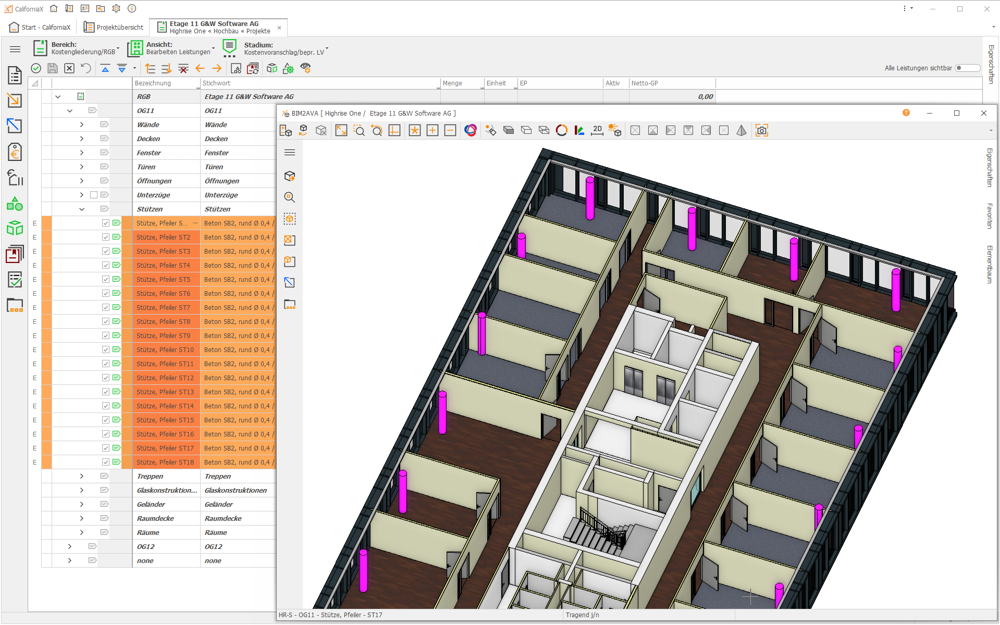Expand the Wände tree node
Image resolution: width=1000 pixels, height=625 pixels.
click(82, 125)
